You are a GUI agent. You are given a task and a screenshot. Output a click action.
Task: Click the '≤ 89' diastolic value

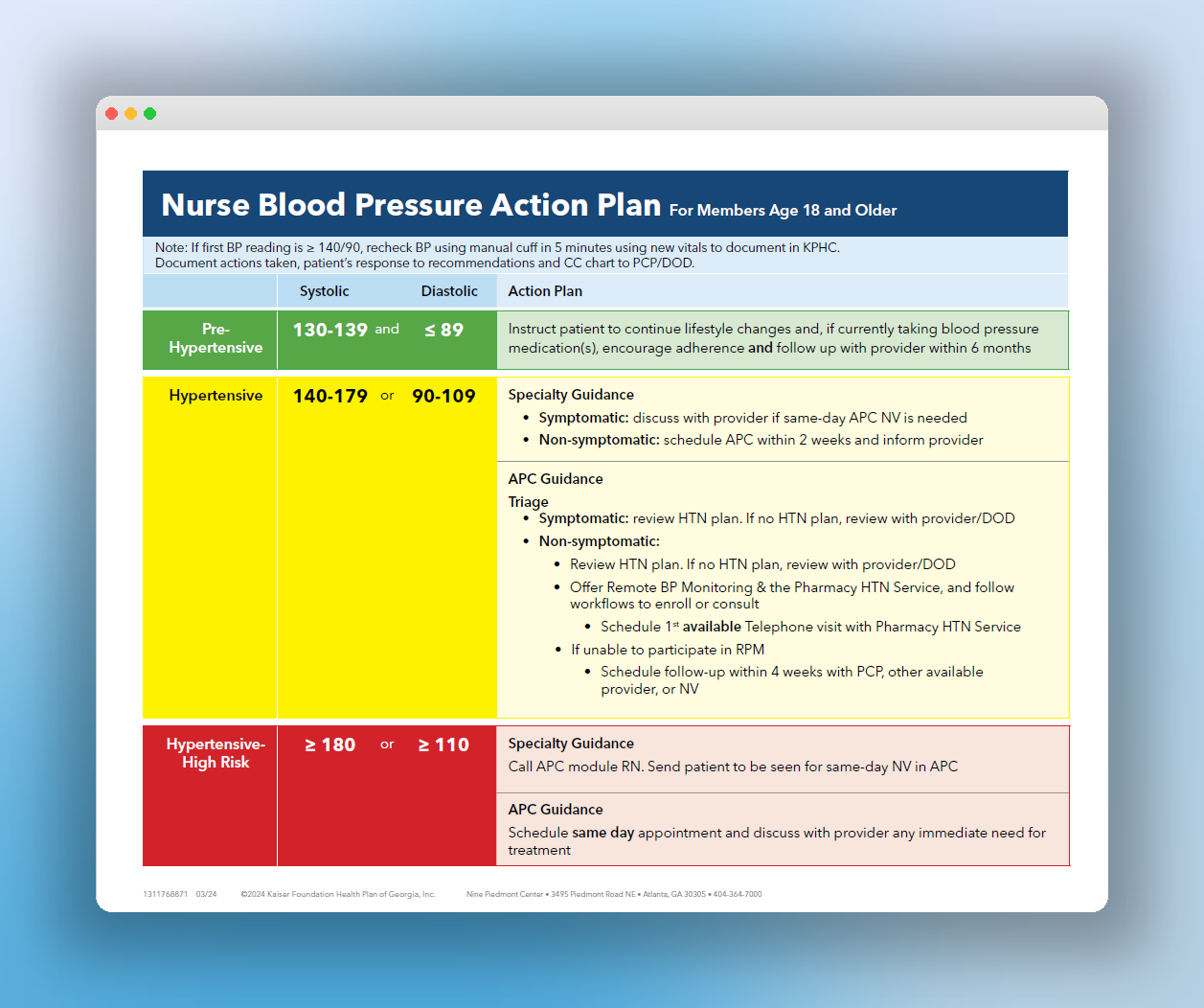click(443, 330)
